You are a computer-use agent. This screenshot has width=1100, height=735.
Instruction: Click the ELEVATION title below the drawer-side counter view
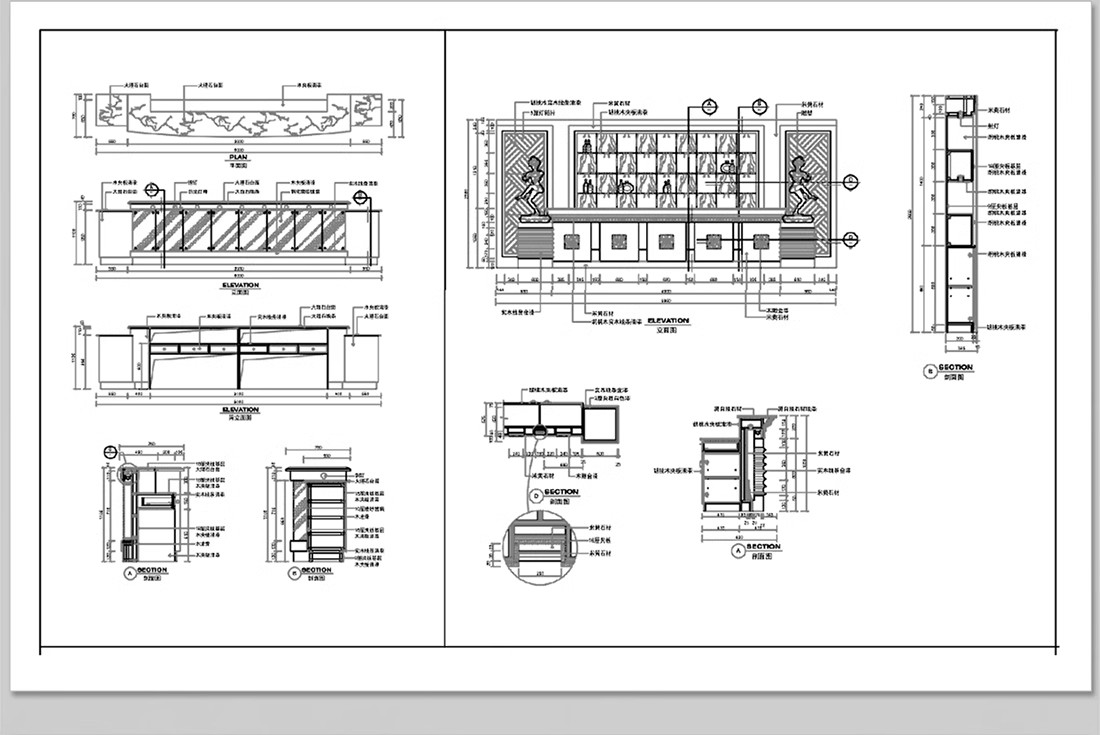[x=238, y=409]
